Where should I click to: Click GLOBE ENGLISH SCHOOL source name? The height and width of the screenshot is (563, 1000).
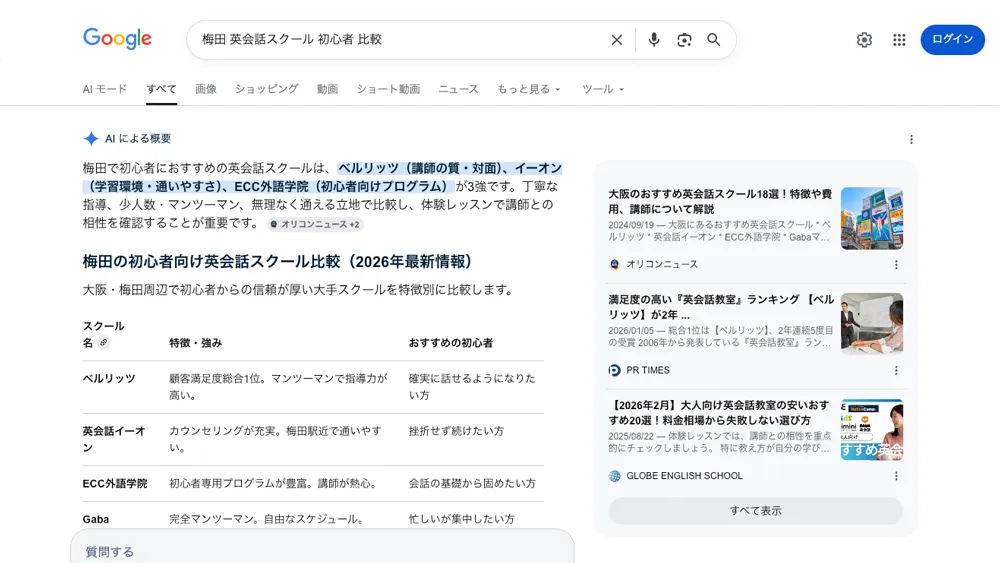pos(684,476)
